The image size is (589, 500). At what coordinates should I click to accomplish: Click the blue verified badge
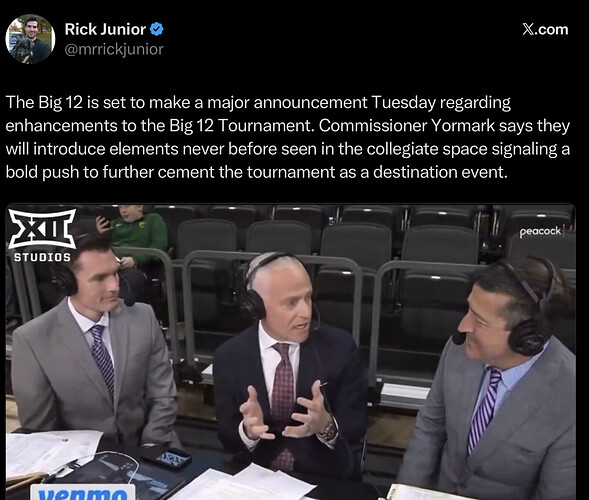coord(157,29)
